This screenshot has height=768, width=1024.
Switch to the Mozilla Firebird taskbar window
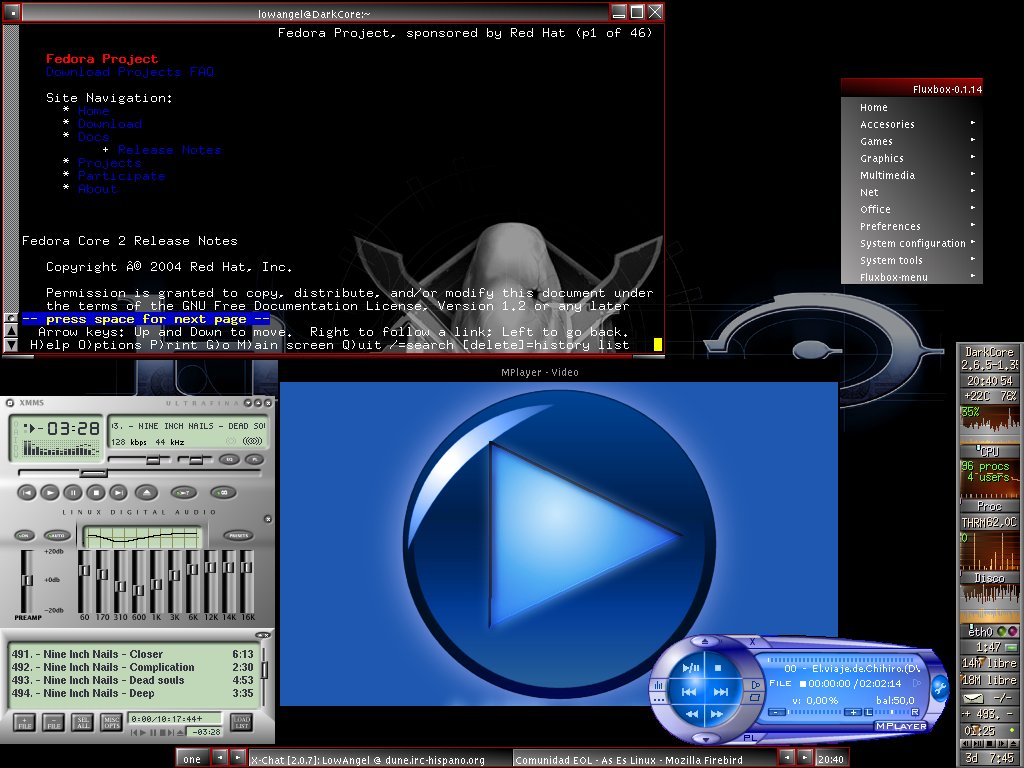pos(643,759)
